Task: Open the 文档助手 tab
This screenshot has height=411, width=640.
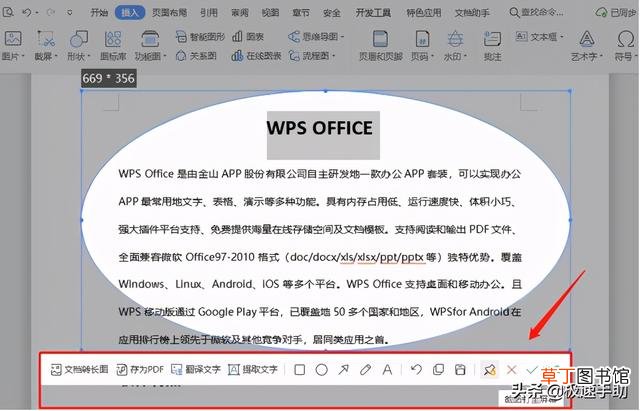Action: click(472, 13)
